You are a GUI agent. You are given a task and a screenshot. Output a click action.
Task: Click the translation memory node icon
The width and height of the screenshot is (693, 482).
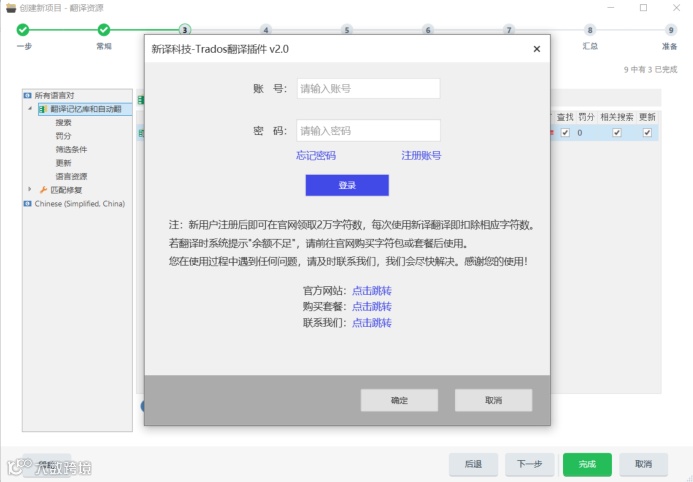pos(43,109)
